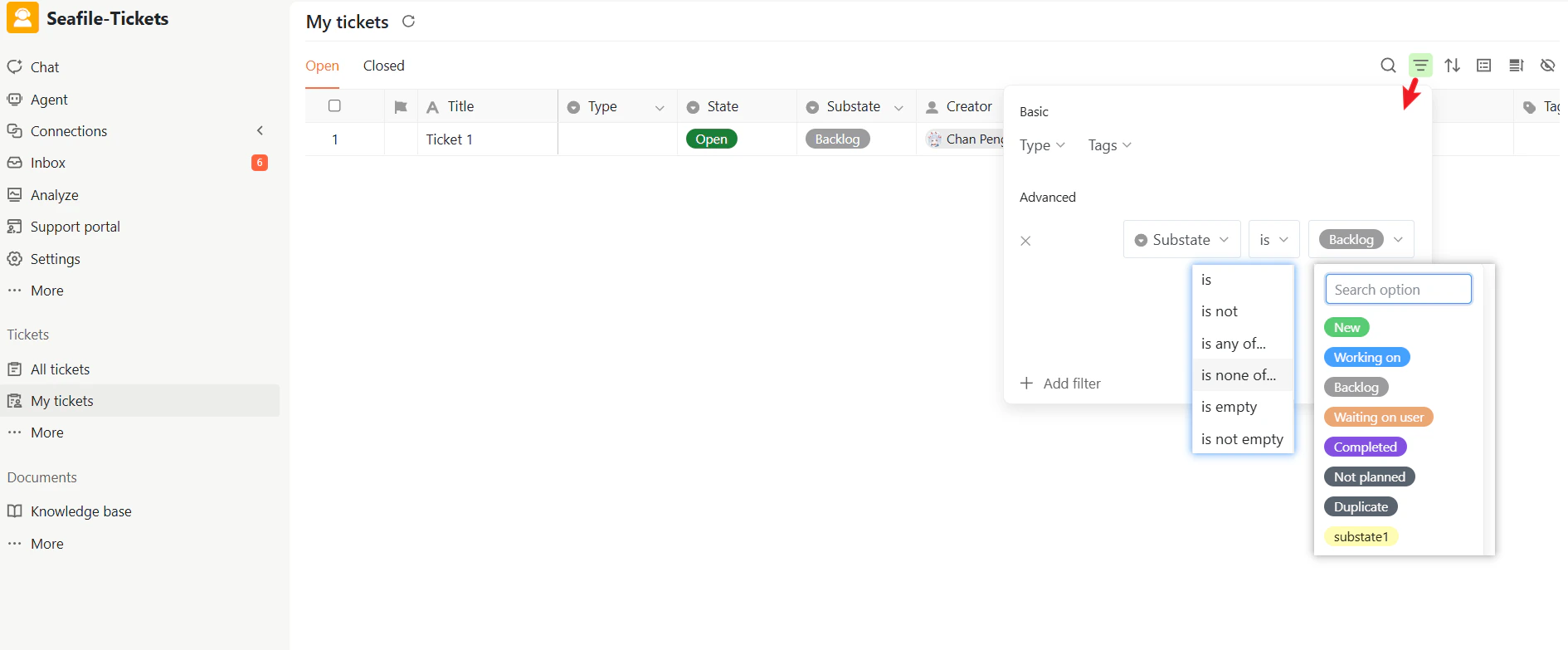
Task: Click the Seafile-Tickets logo icon
Action: 22,18
